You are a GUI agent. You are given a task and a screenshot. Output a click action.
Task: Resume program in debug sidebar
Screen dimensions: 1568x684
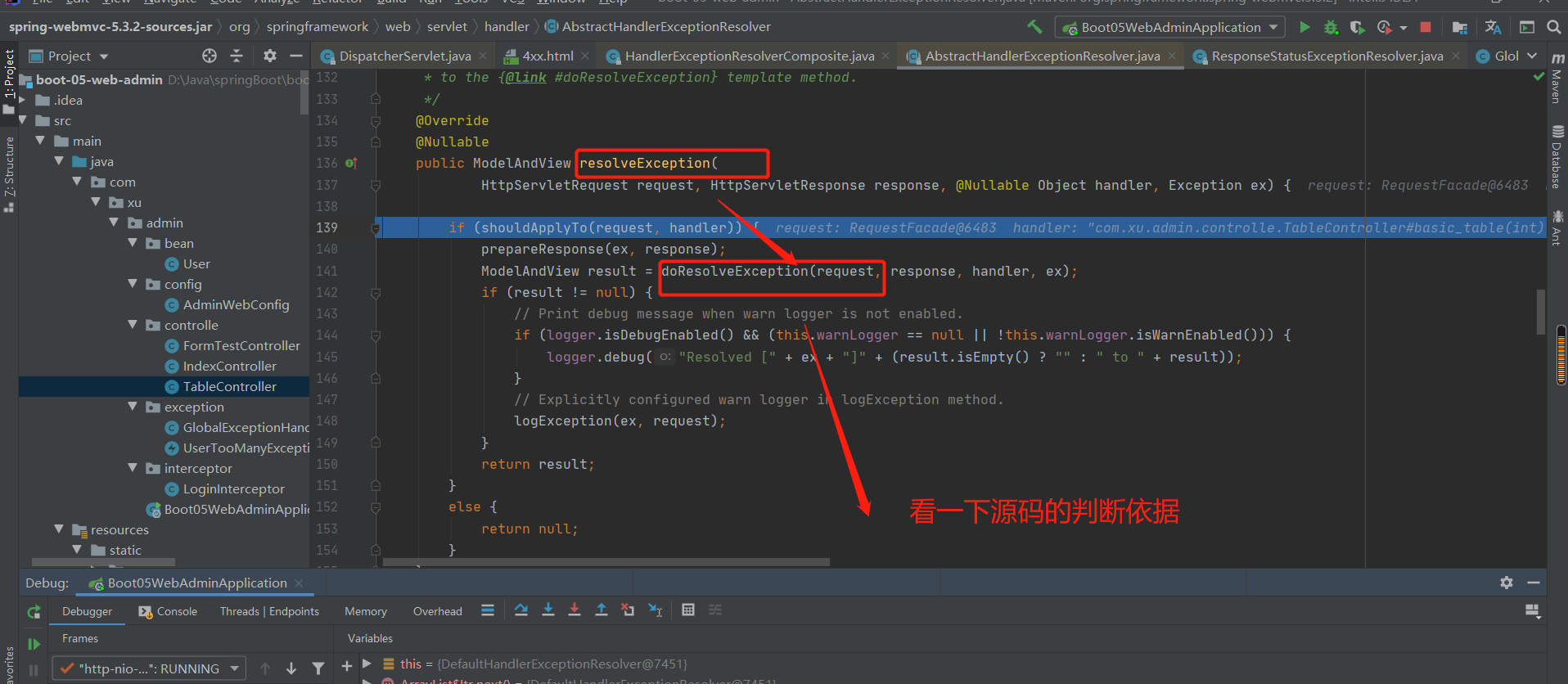tap(34, 644)
